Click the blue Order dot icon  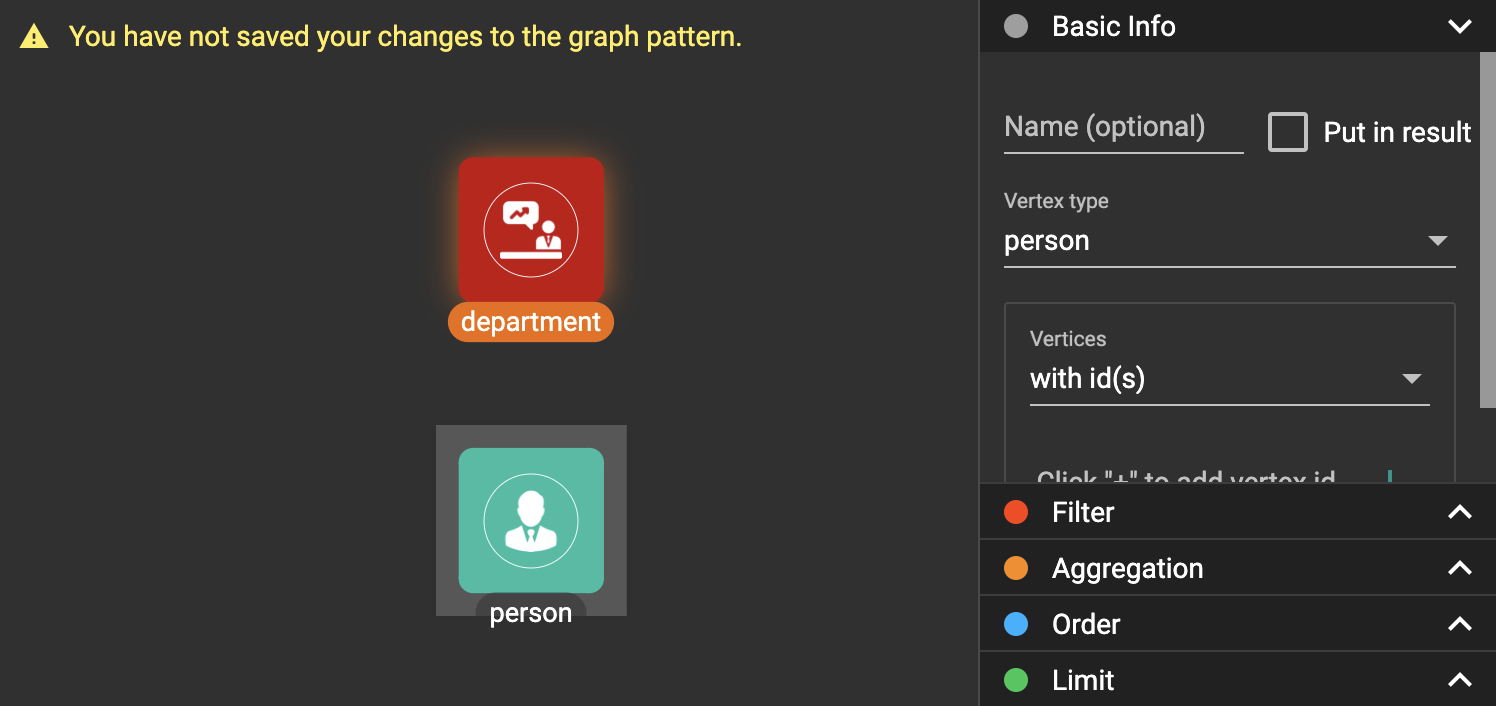click(1016, 624)
